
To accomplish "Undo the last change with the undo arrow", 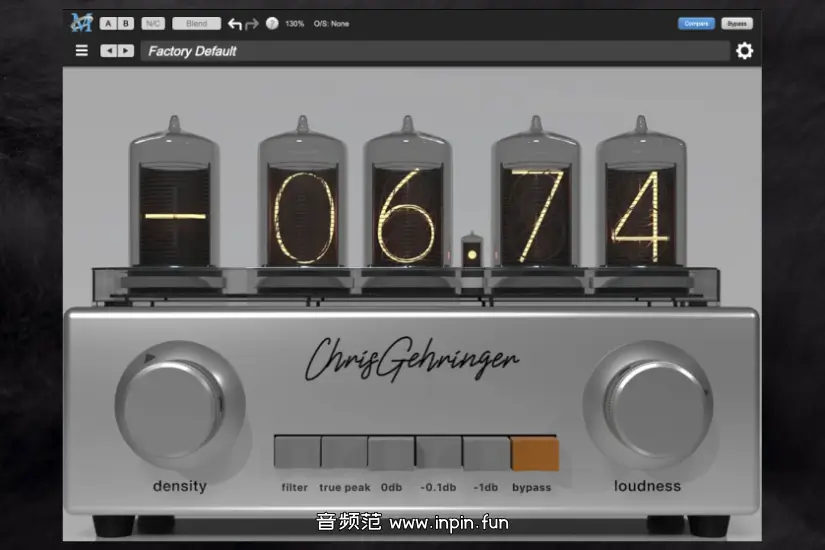I will tap(235, 24).
